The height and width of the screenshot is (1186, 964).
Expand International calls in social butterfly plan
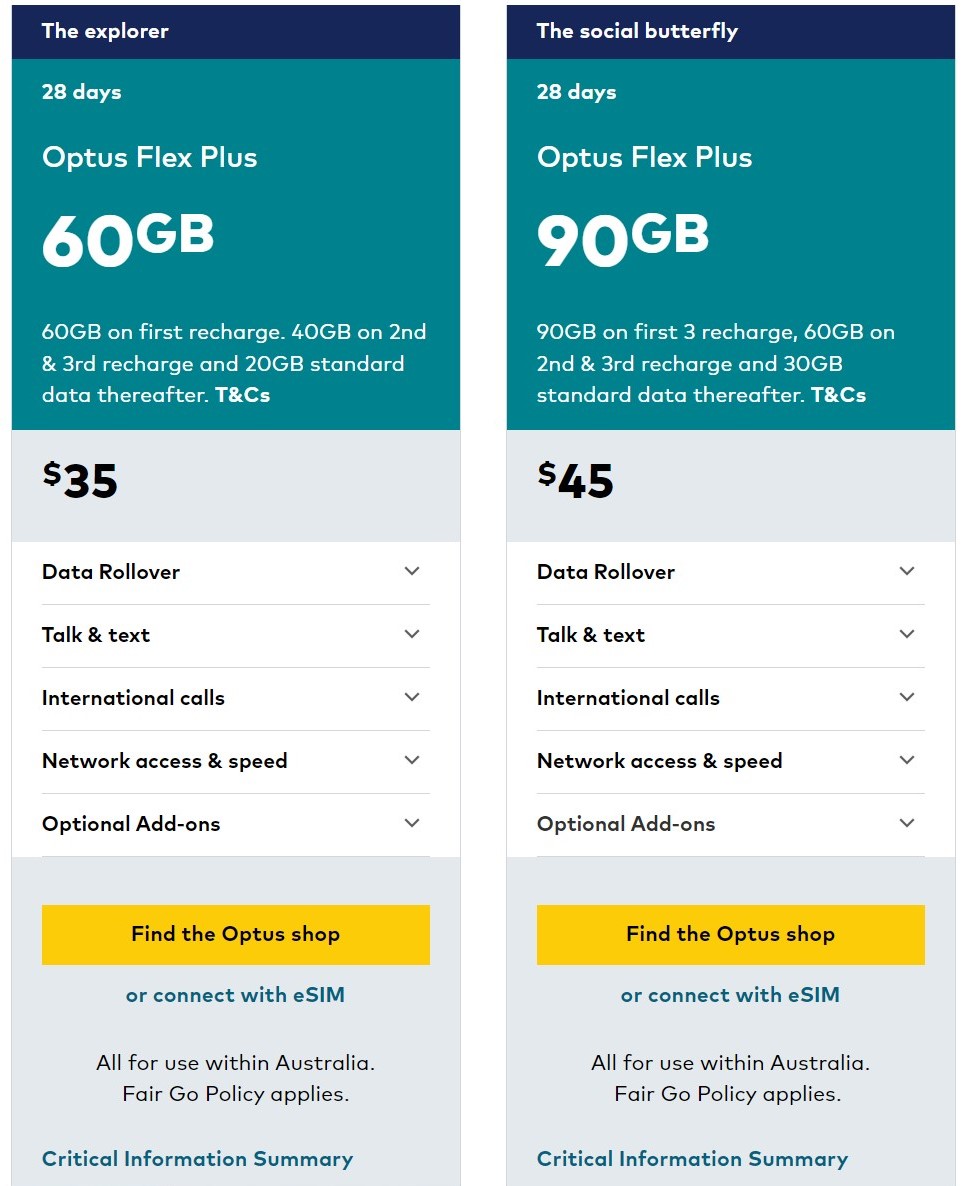point(730,698)
